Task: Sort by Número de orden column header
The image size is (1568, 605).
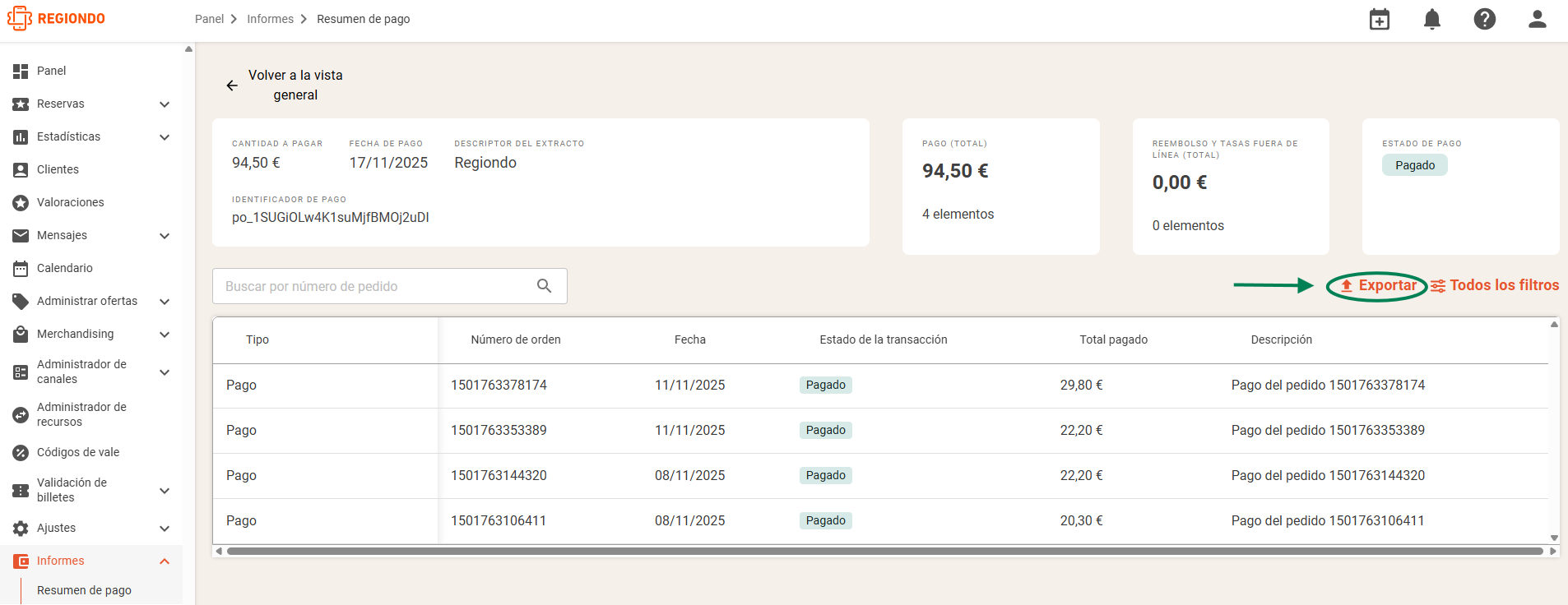Action: [516, 339]
